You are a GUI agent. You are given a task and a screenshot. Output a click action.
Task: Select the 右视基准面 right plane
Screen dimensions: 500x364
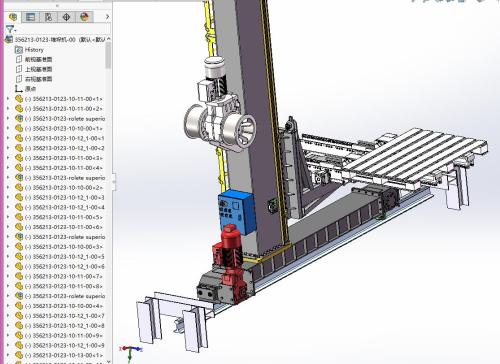coord(38,79)
